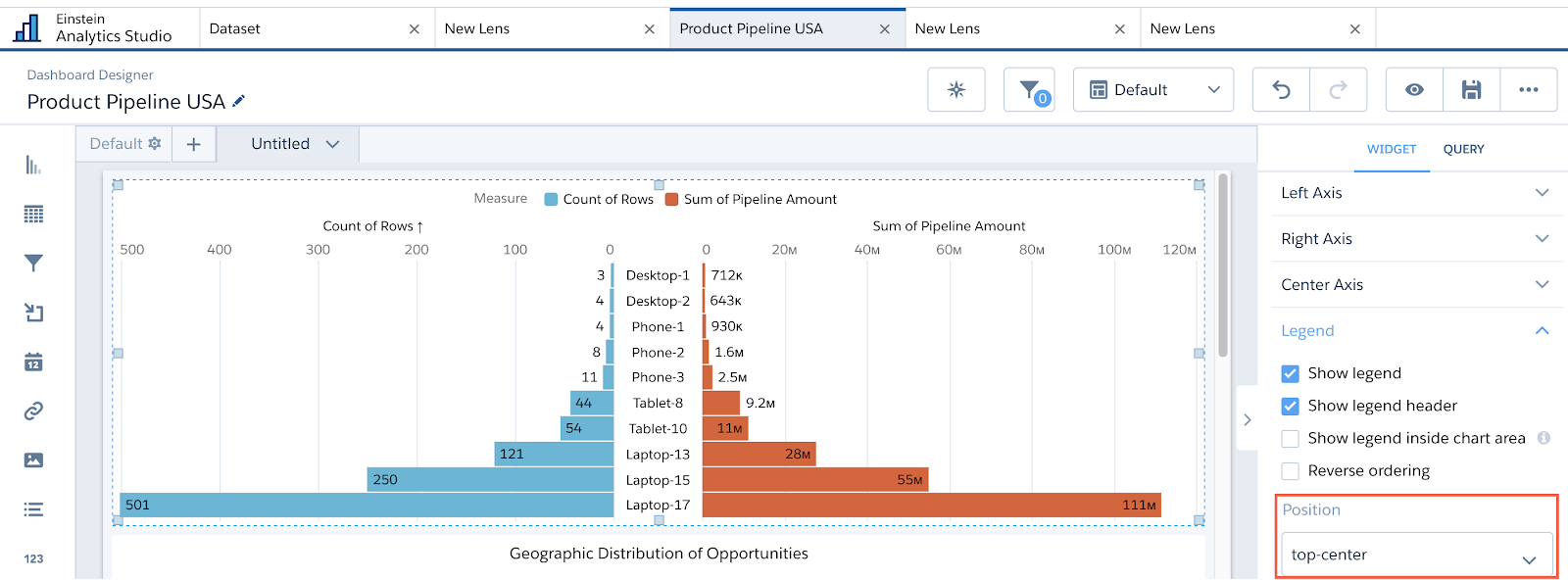Edit the dashboard title pencil icon

coord(238,101)
